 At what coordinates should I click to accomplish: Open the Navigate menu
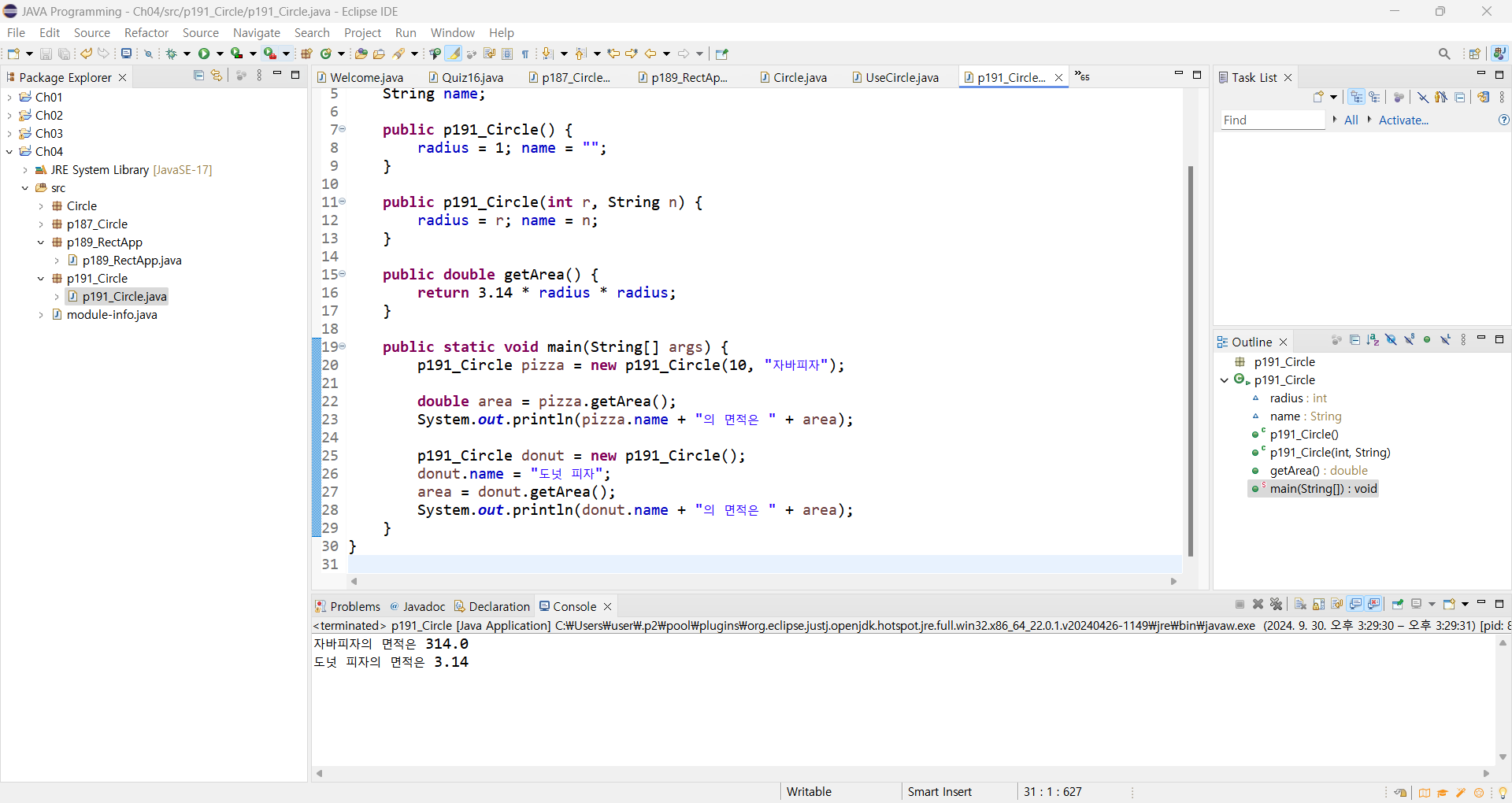pyautogui.click(x=257, y=32)
